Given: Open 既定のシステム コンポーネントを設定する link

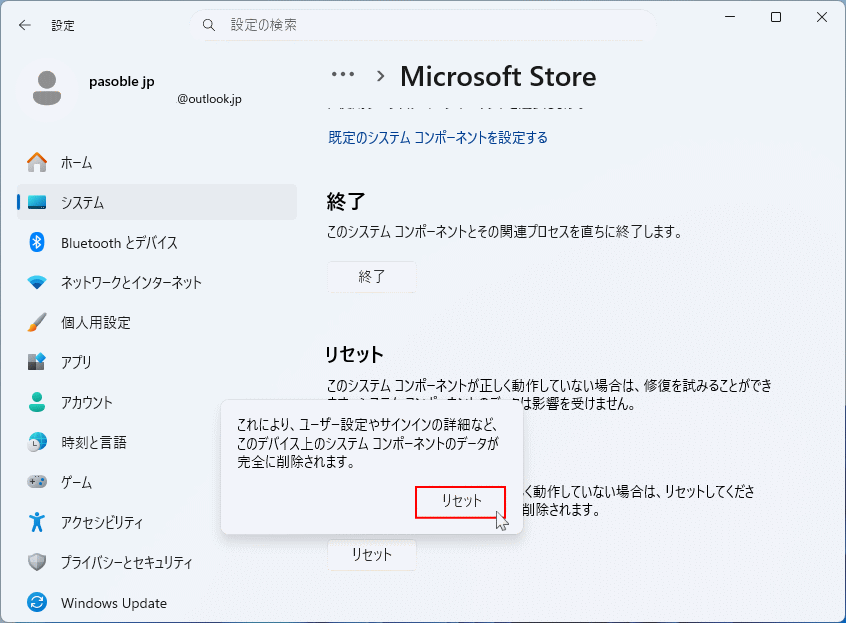Looking at the screenshot, I should coord(438,138).
